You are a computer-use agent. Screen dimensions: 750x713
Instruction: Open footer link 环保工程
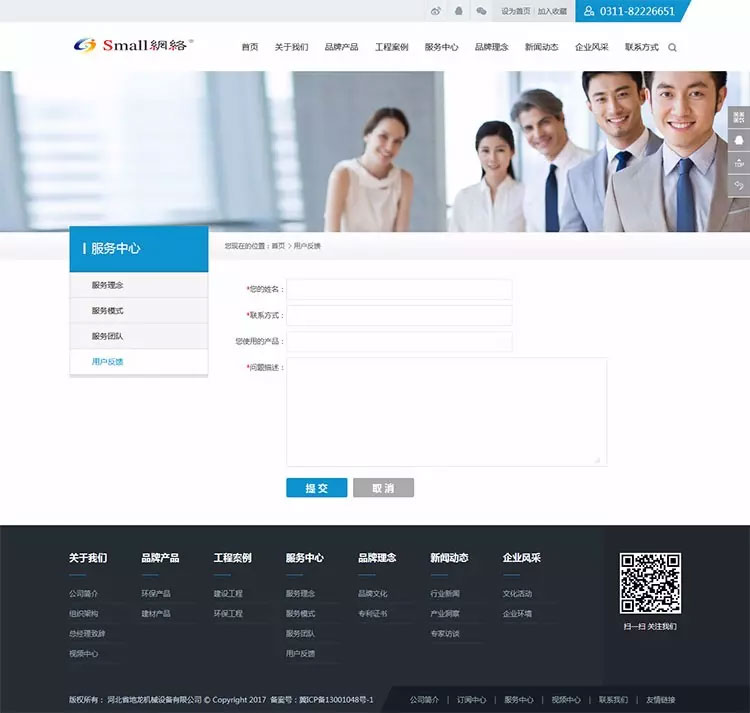tap(228, 614)
